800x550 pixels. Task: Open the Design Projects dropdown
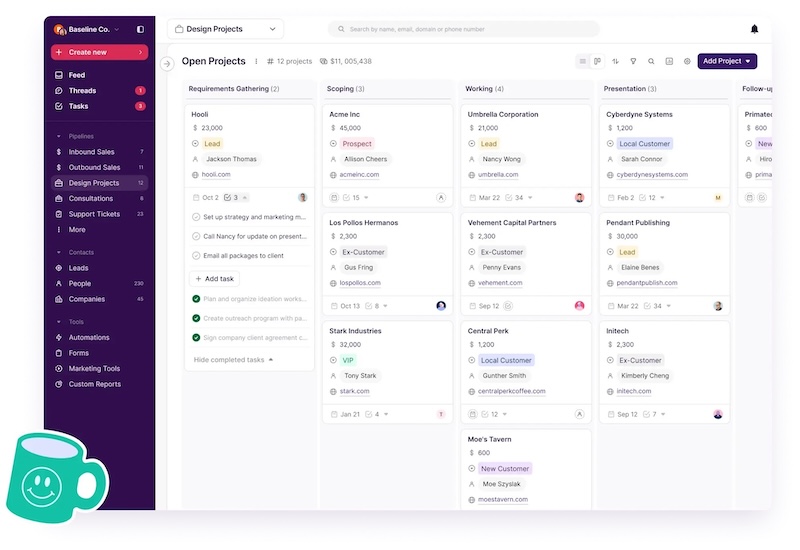225,30
